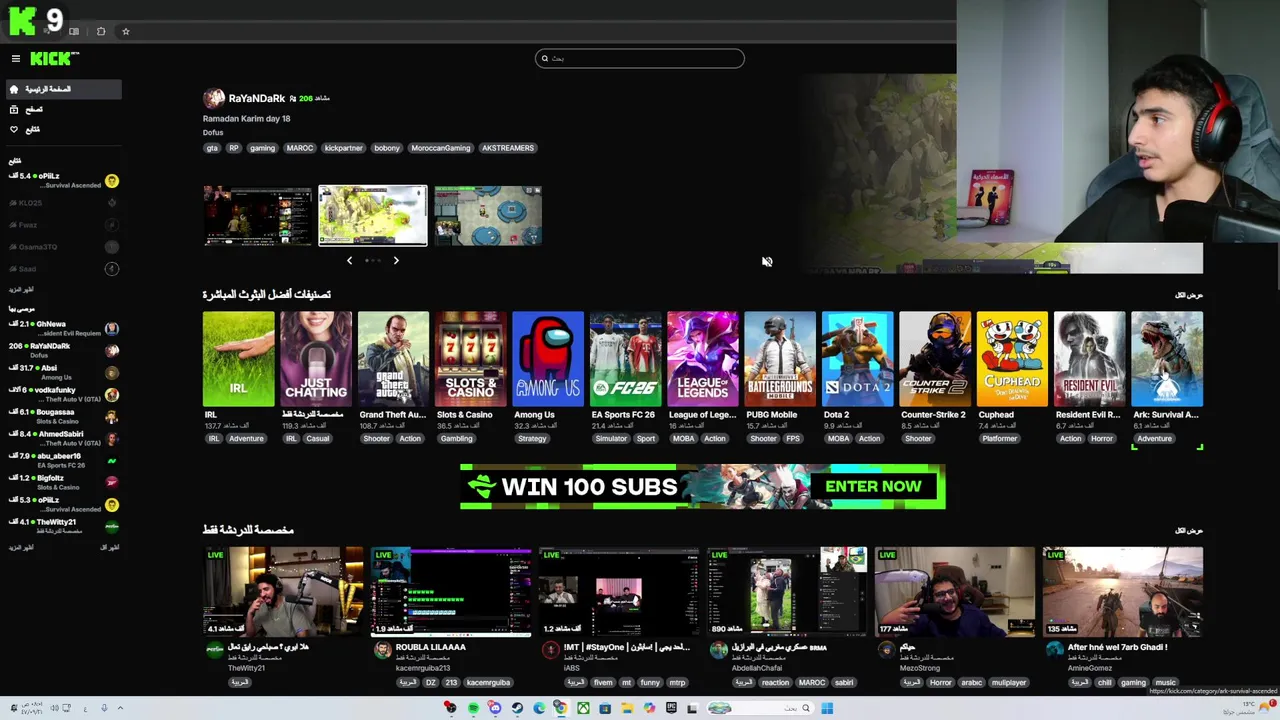1280x720 pixels.
Task: Select the third featured carousel thumbnail
Action: (488, 215)
